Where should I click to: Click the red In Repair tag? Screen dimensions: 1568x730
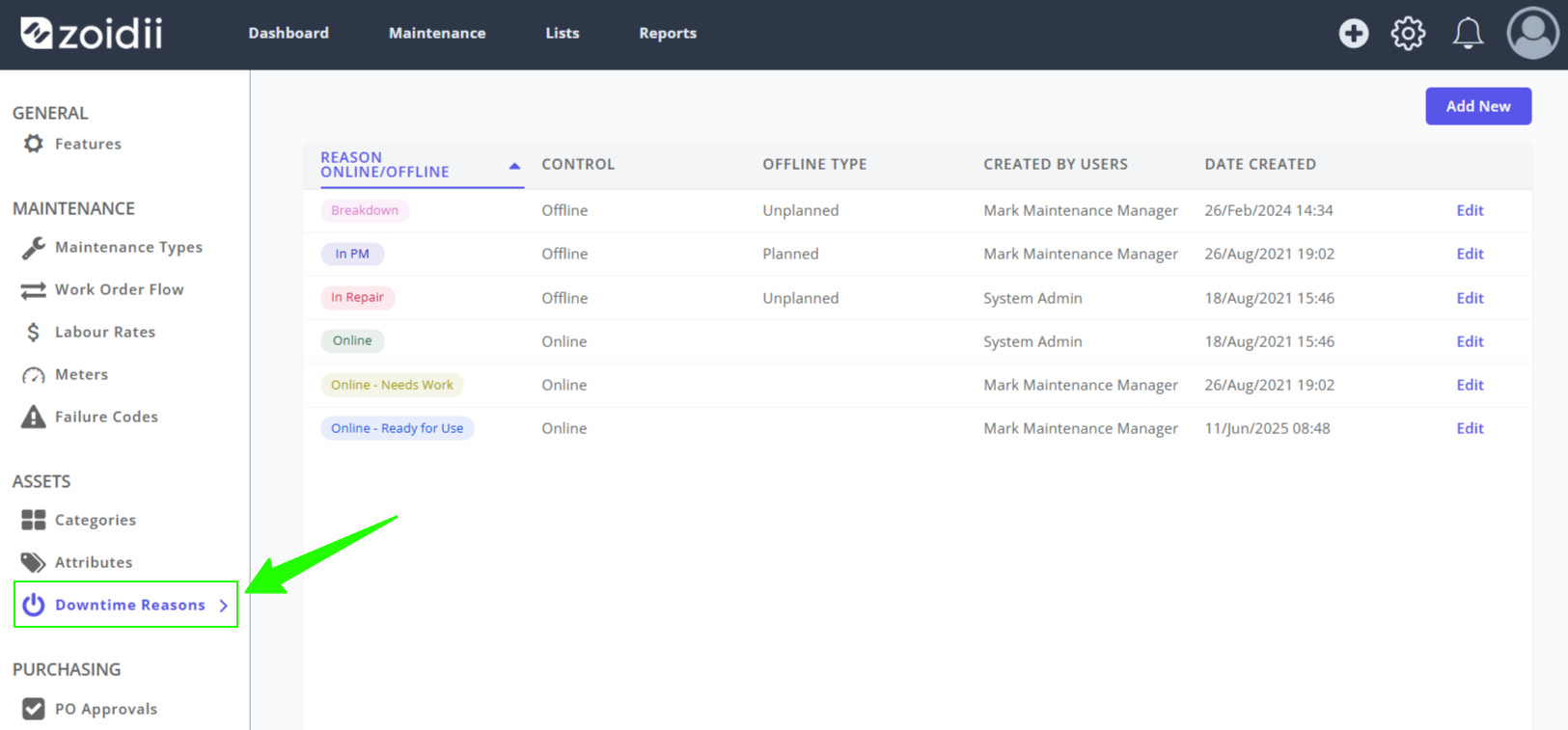[357, 297]
